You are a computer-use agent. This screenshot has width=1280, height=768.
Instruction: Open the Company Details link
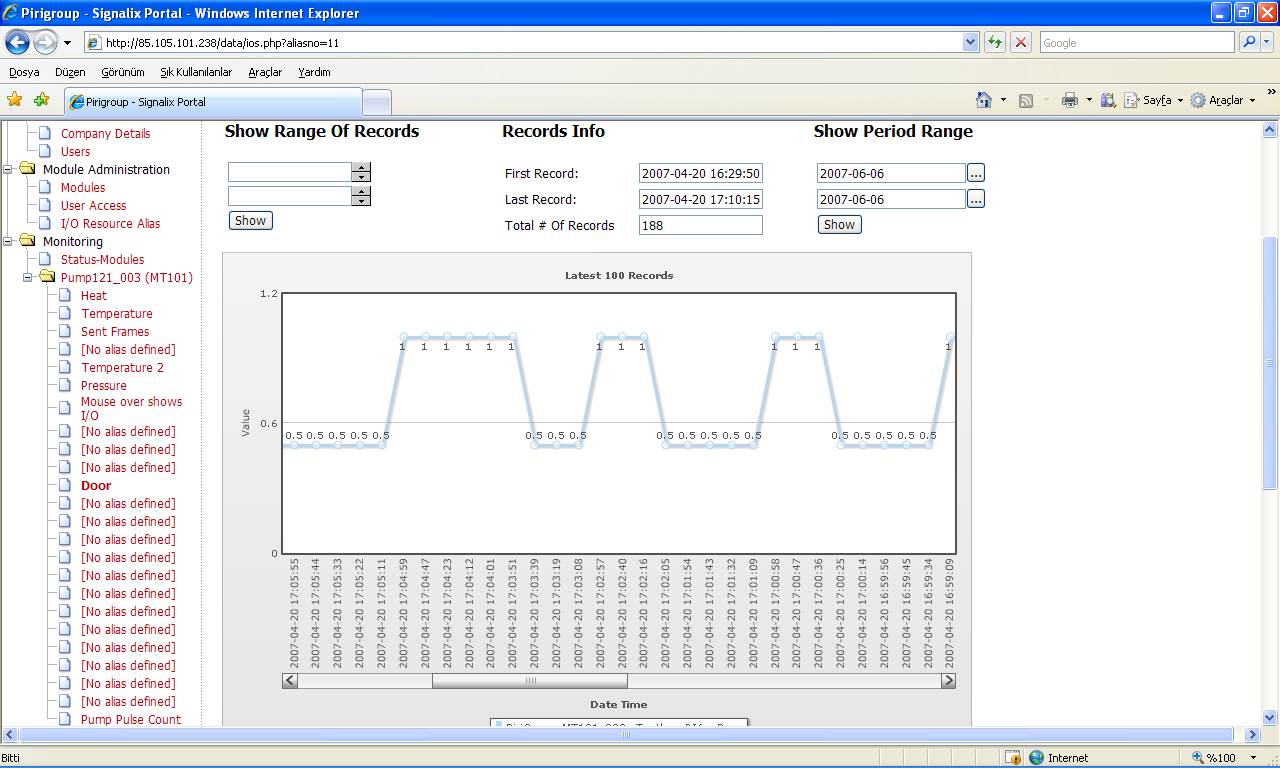tap(105, 133)
